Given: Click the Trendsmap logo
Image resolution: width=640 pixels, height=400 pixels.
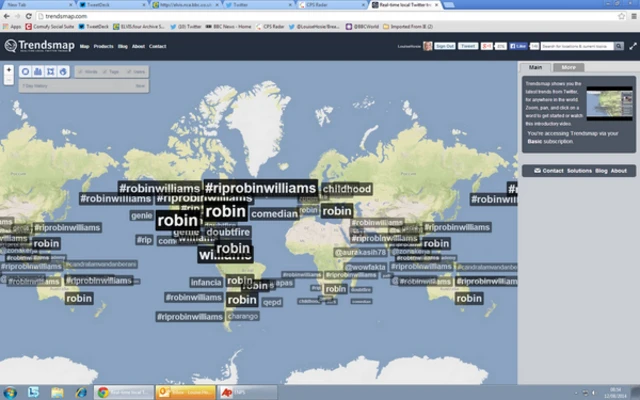Looking at the screenshot, I should [x=38, y=46].
